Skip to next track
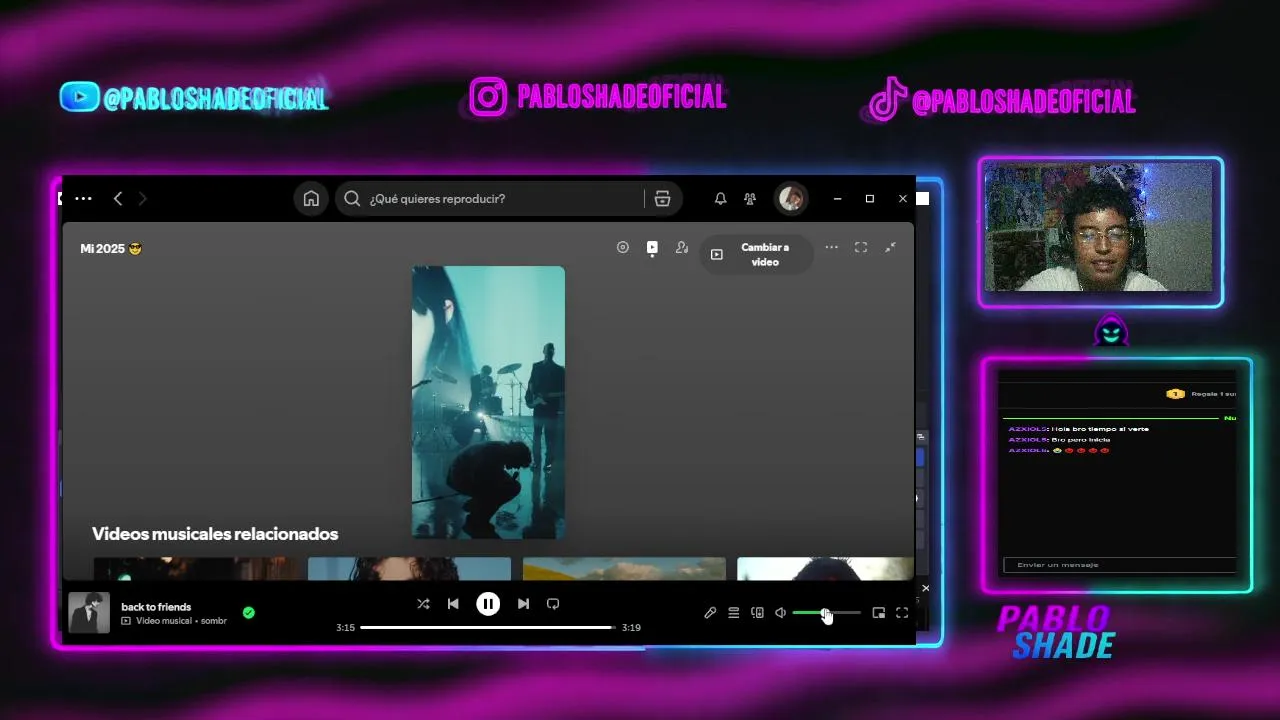This screenshot has height=720, width=1280. coord(523,604)
